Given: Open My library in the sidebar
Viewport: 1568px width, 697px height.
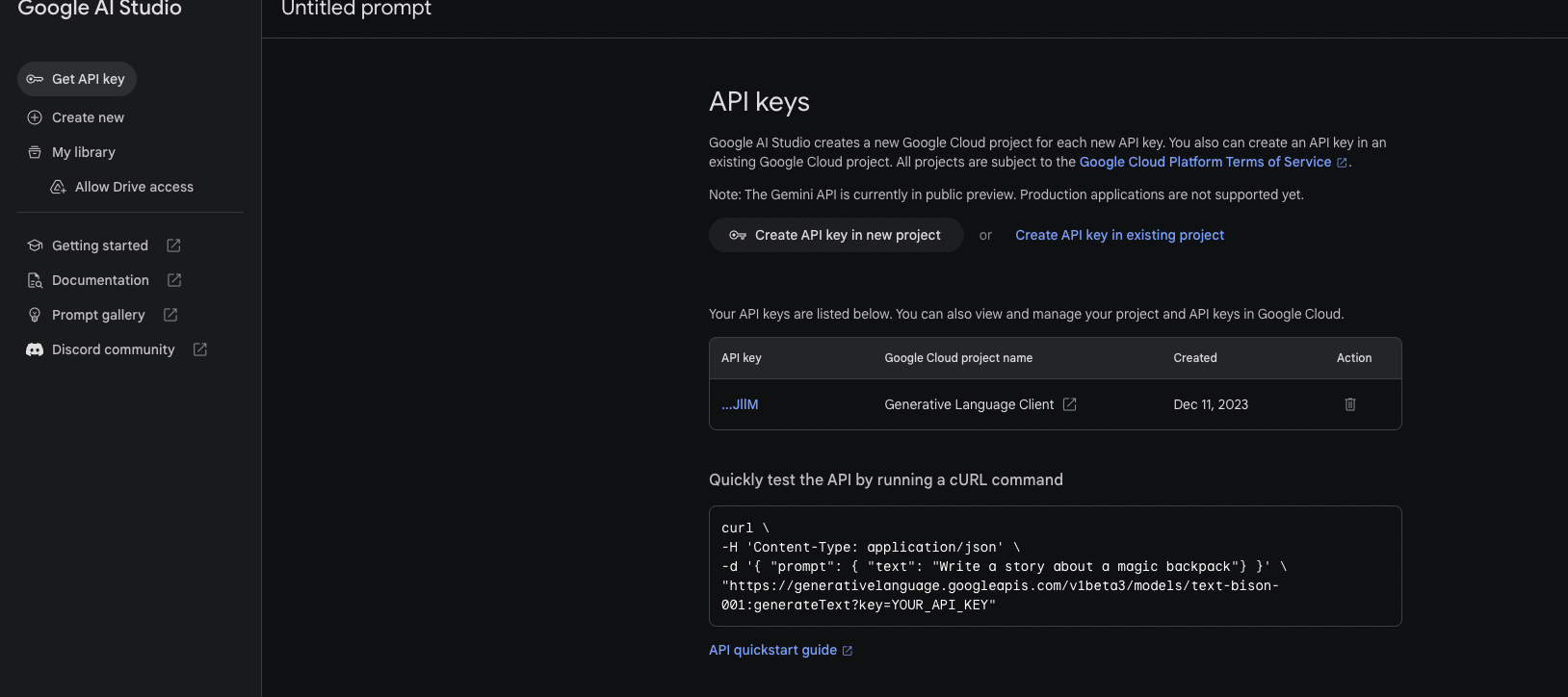Looking at the screenshot, I should tap(84, 152).
